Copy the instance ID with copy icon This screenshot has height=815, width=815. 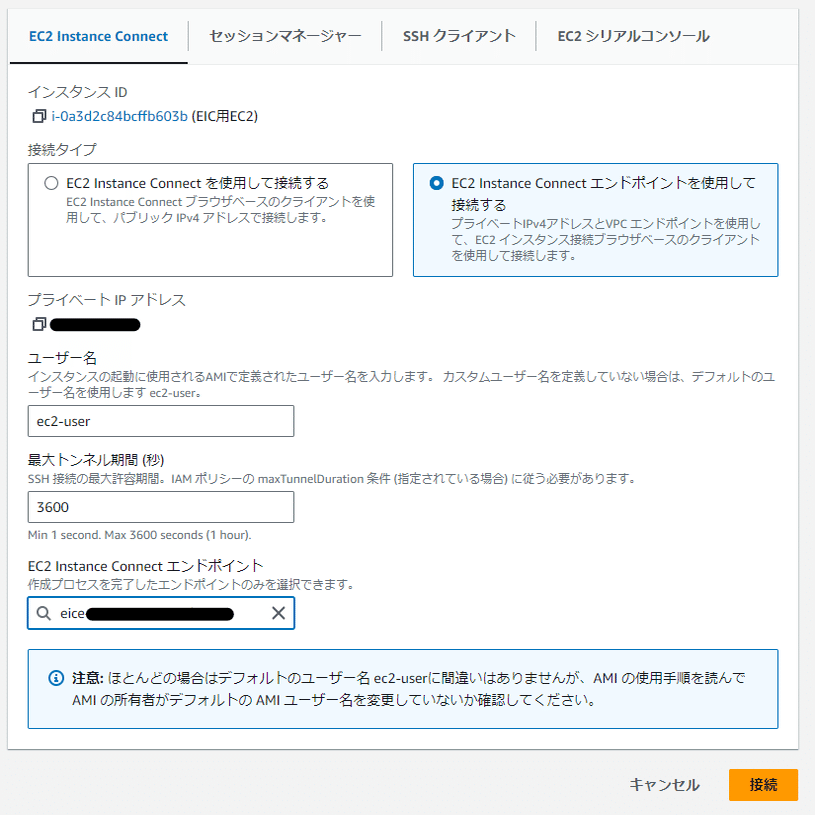[39, 116]
